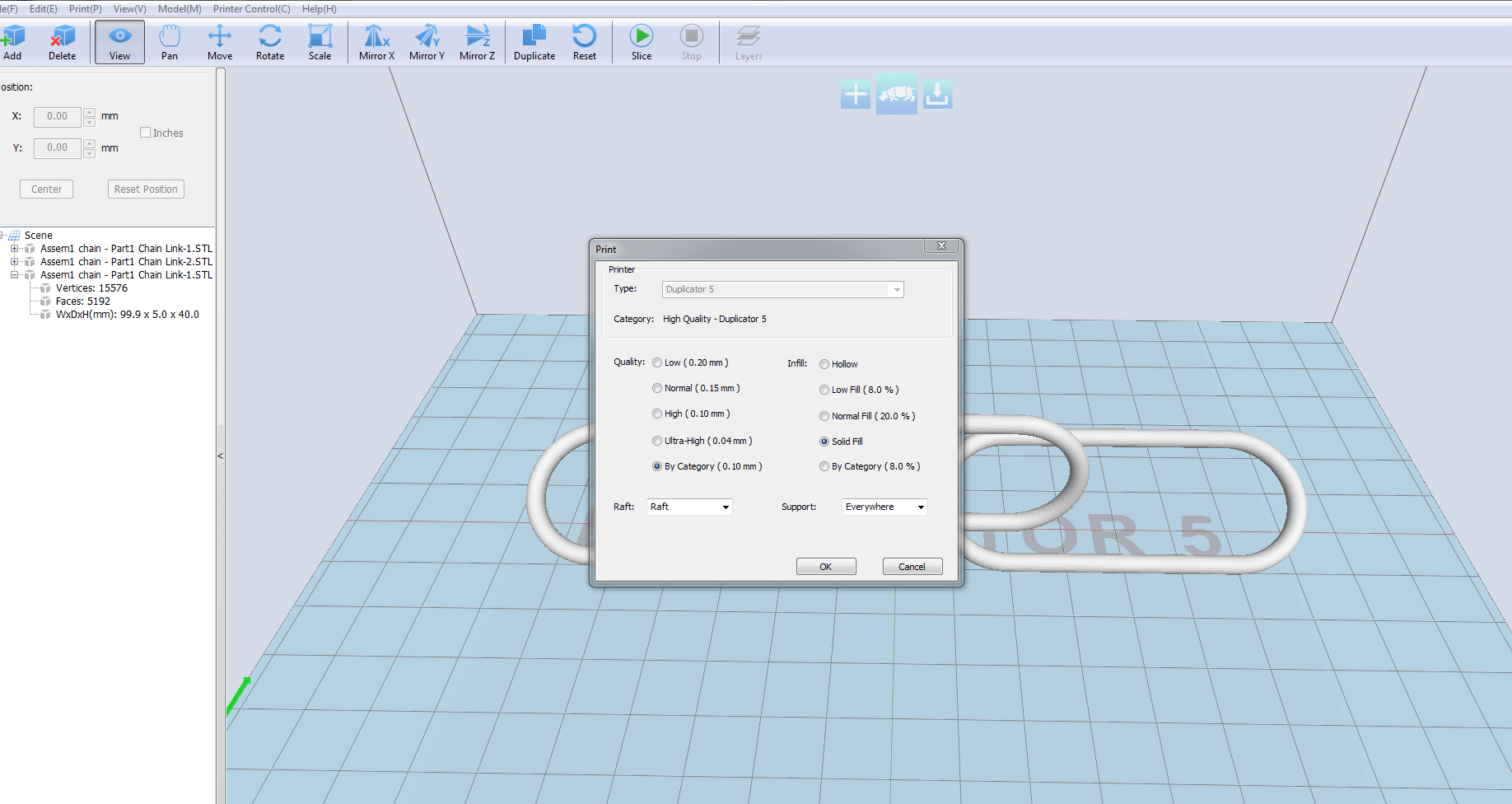Click the Mirror X icon
The height and width of the screenshot is (804, 1512).
tap(376, 42)
